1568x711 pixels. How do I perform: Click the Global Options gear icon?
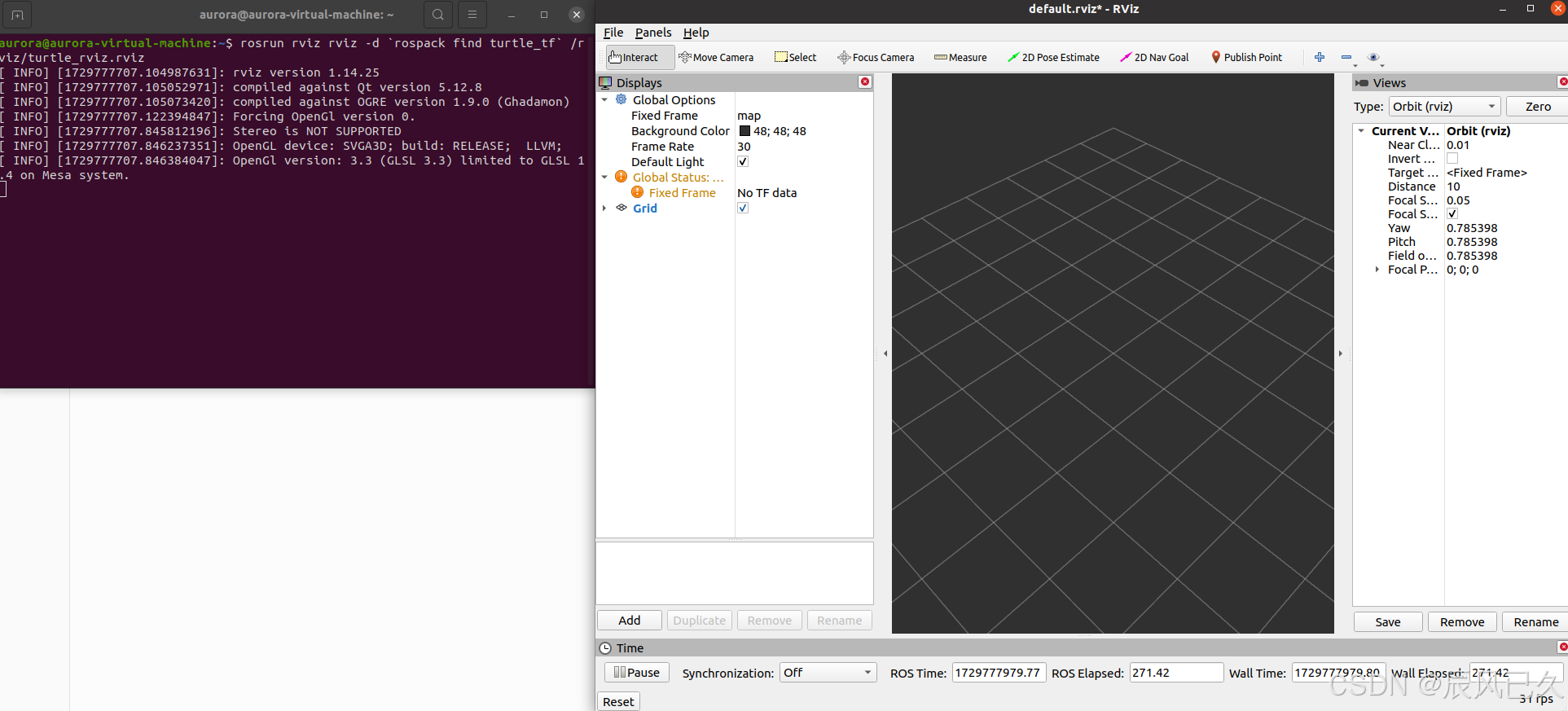pyautogui.click(x=621, y=99)
